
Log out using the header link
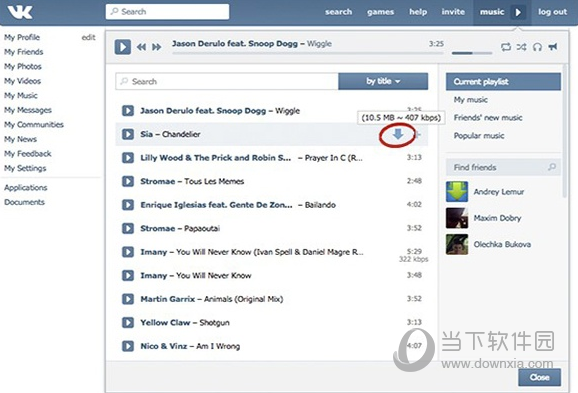point(552,12)
